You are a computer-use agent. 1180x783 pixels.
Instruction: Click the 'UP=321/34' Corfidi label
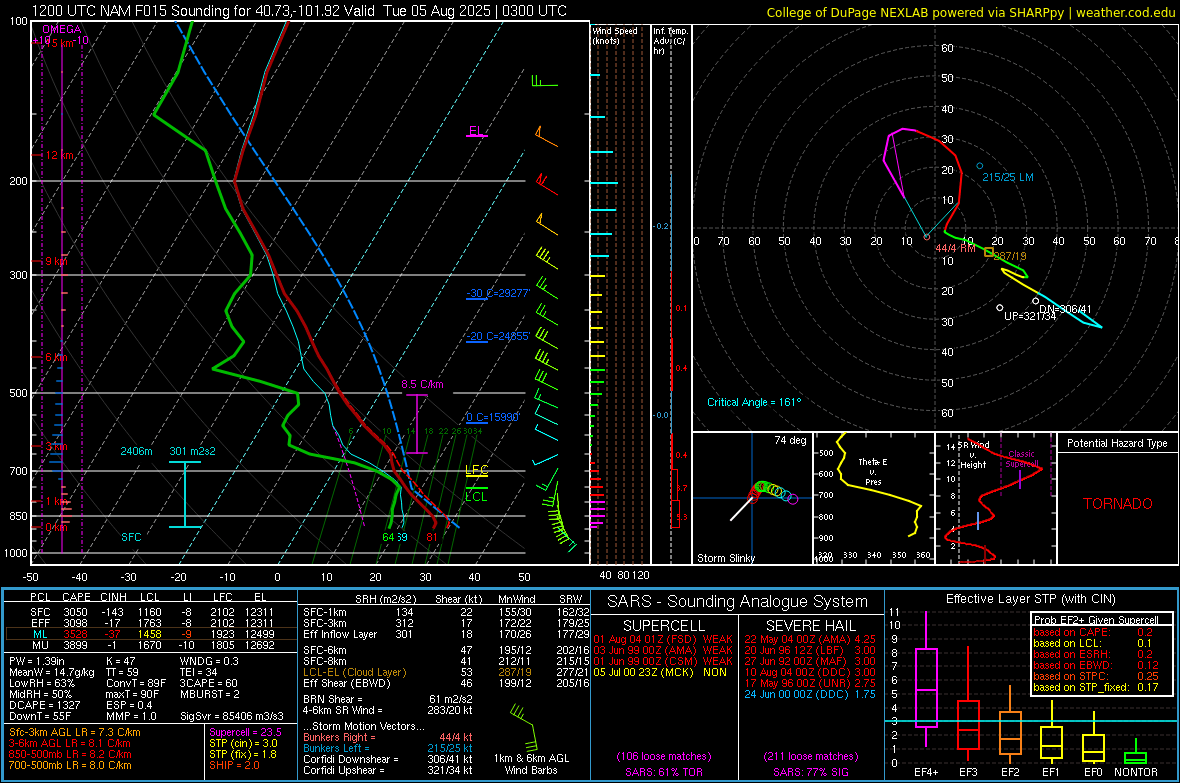[1030, 316]
